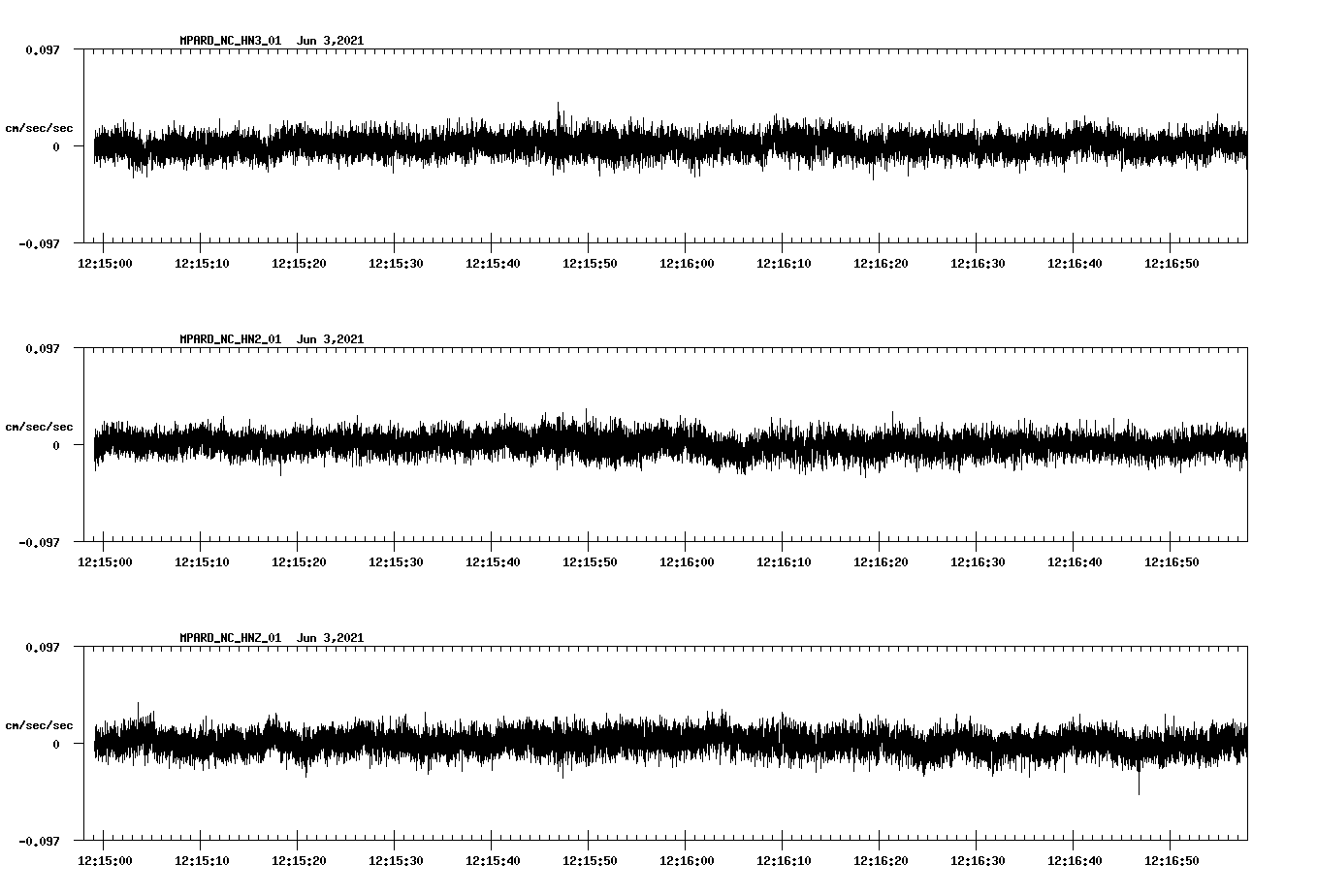Image resolution: width=1317 pixels, height=896 pixels.
Task: Click 12:16:10 time label under HN2 plot
Action: tap(784, 562)
